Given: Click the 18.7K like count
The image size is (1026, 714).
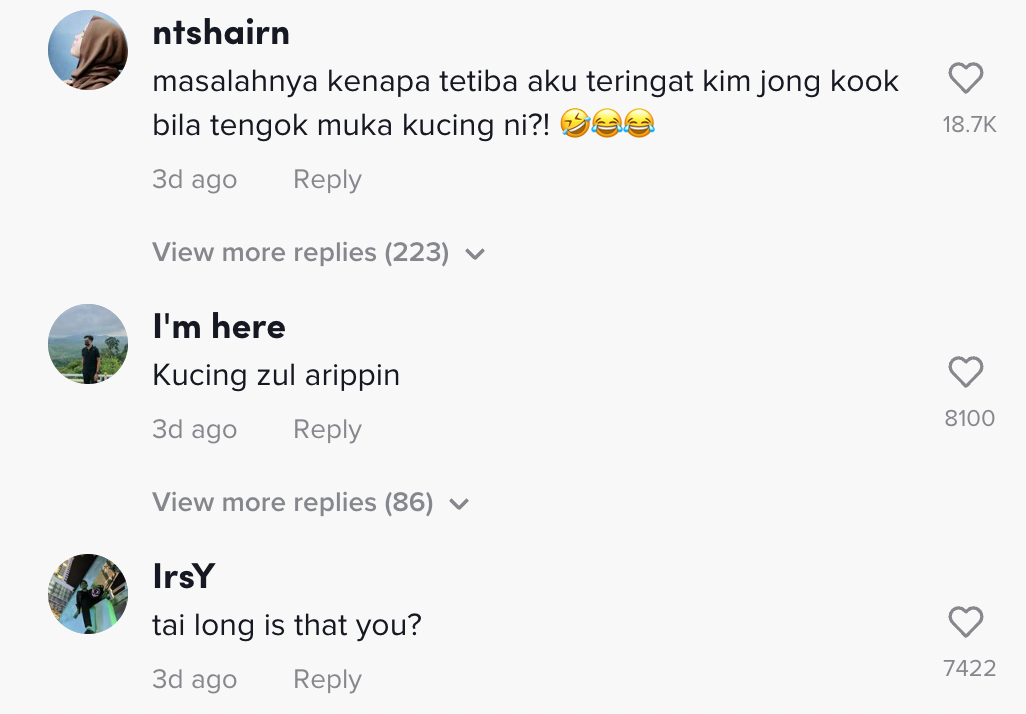Looking at the screenshot, I should (x=969, y=125).
